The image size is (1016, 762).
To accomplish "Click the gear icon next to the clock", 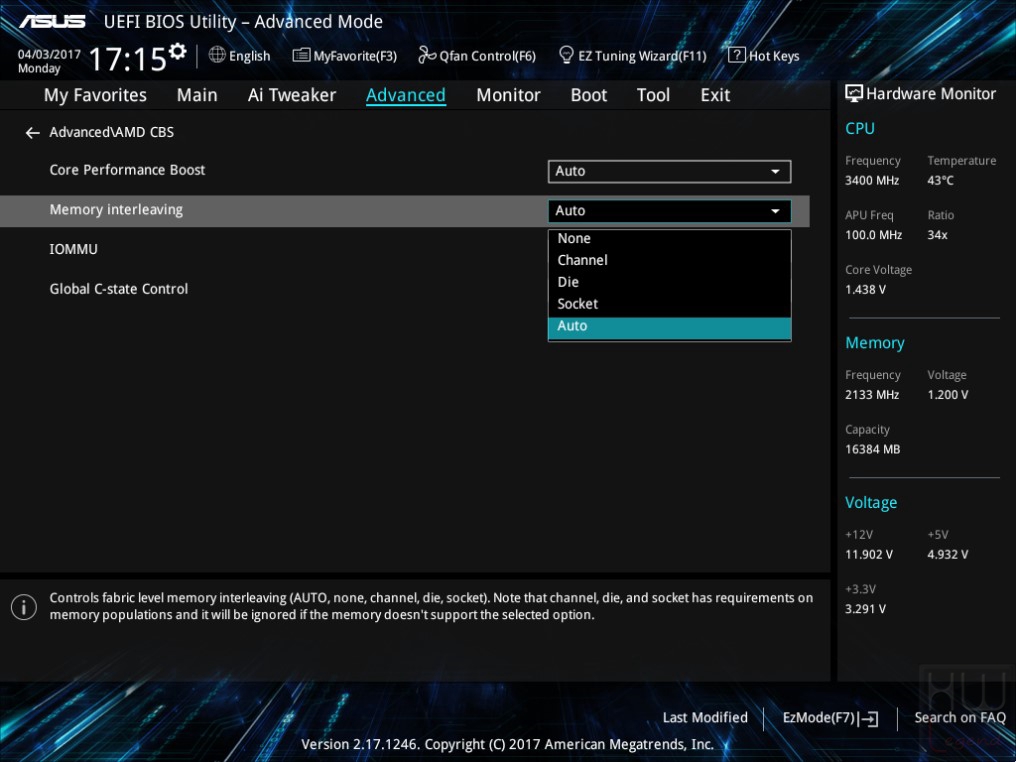I will point(178,51).
